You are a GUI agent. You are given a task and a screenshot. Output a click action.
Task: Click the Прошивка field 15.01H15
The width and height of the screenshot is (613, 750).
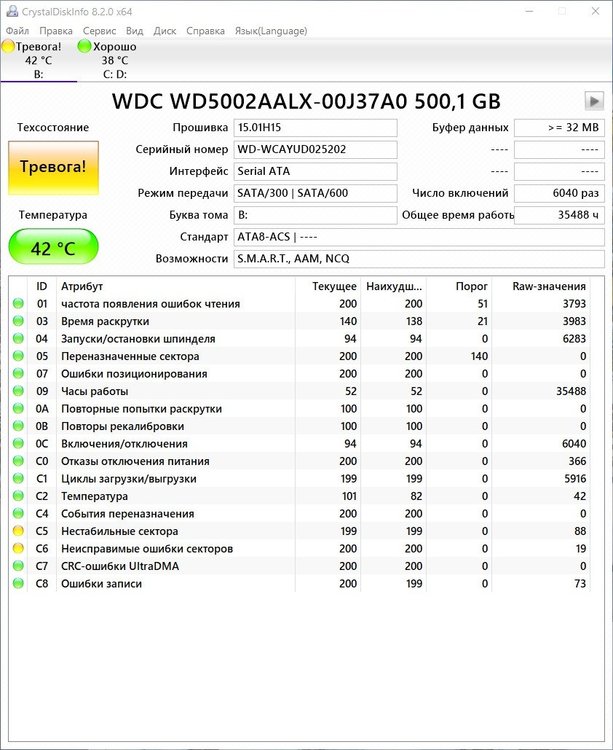pos(315,127)
